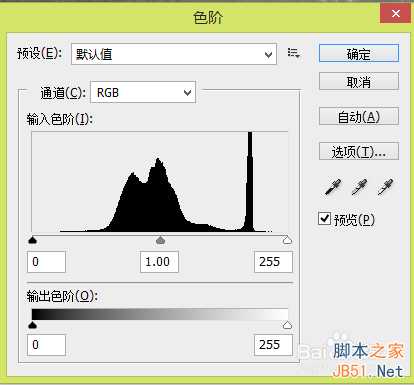Screen dimensions: 414x385
Task: Select the gray point eyedropper
Action: click(x=359, y=187)
